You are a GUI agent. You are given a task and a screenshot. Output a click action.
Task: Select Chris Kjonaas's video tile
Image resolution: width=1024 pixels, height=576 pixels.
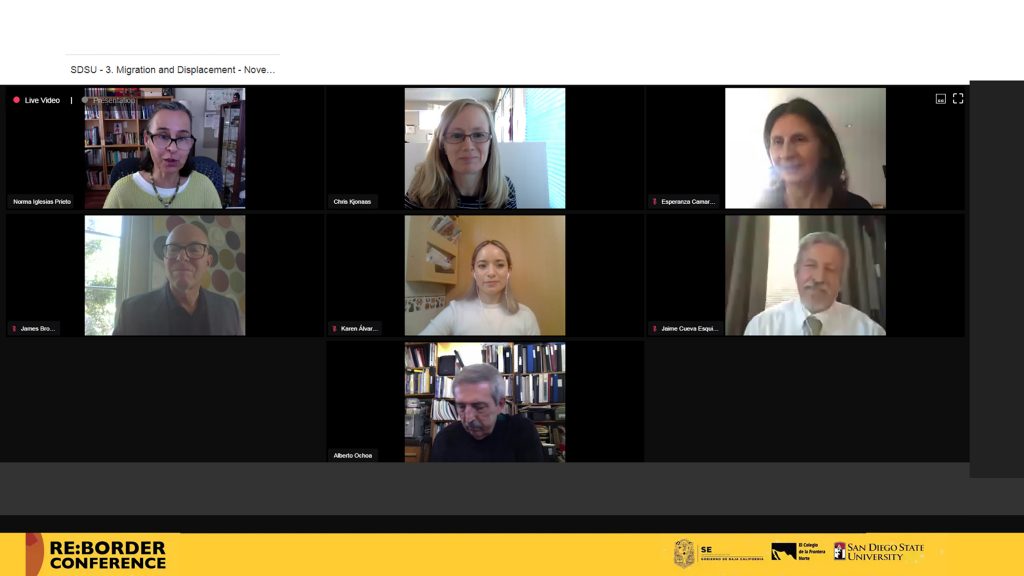485,148
